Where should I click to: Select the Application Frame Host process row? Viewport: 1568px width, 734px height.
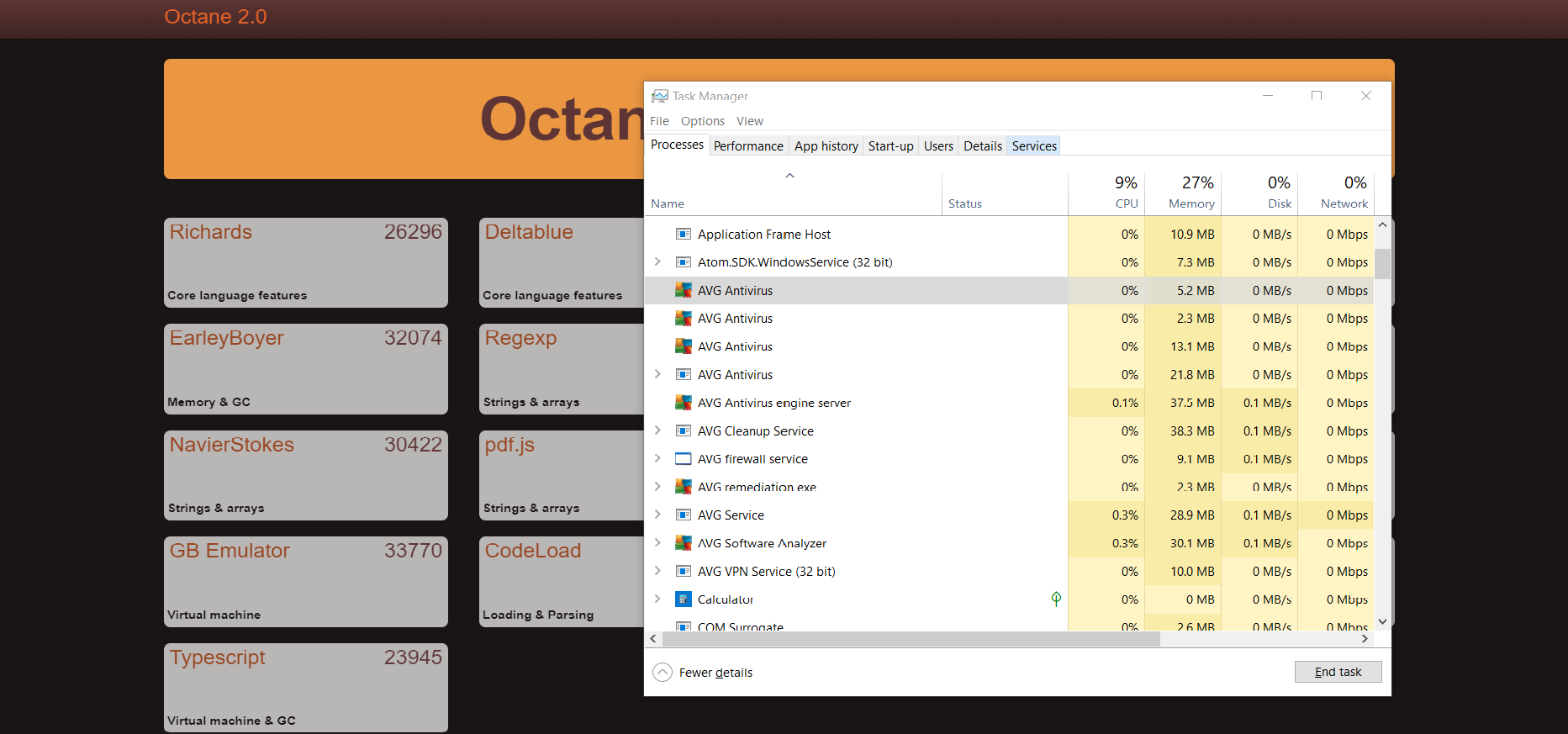1009,235
